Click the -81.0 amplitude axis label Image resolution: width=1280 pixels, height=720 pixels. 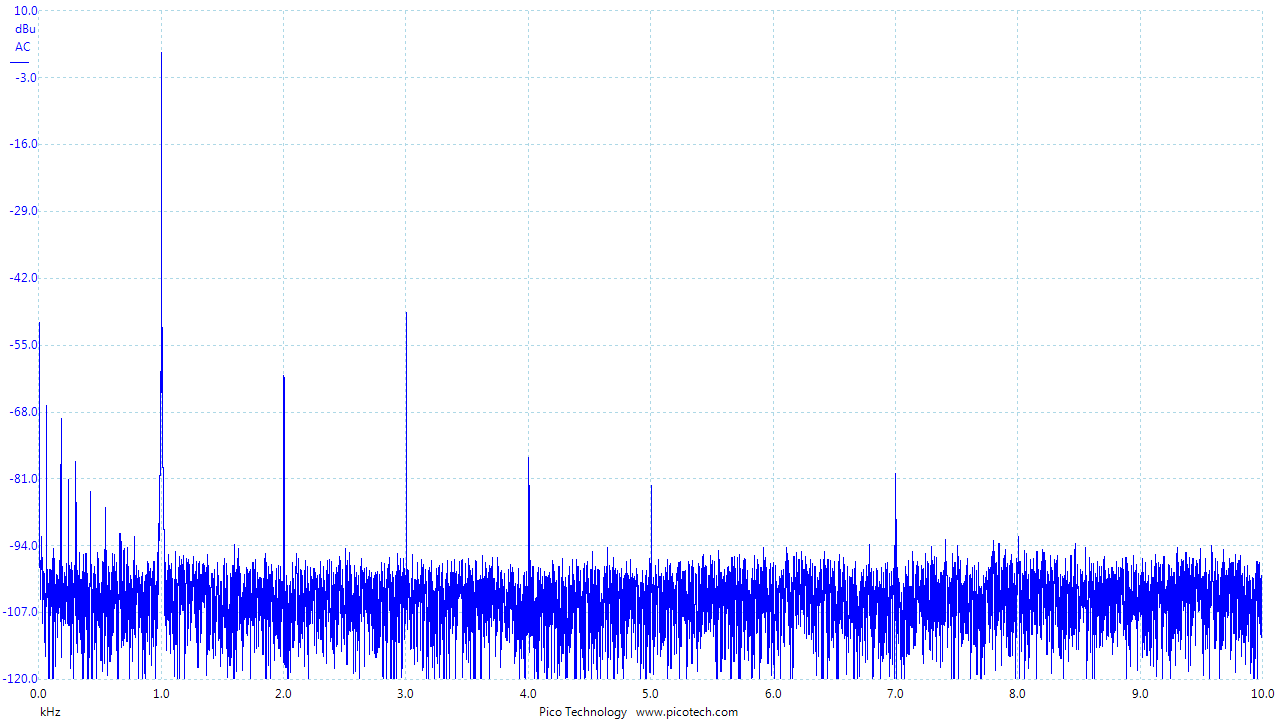pyautogui.click(x=25, y=479)
